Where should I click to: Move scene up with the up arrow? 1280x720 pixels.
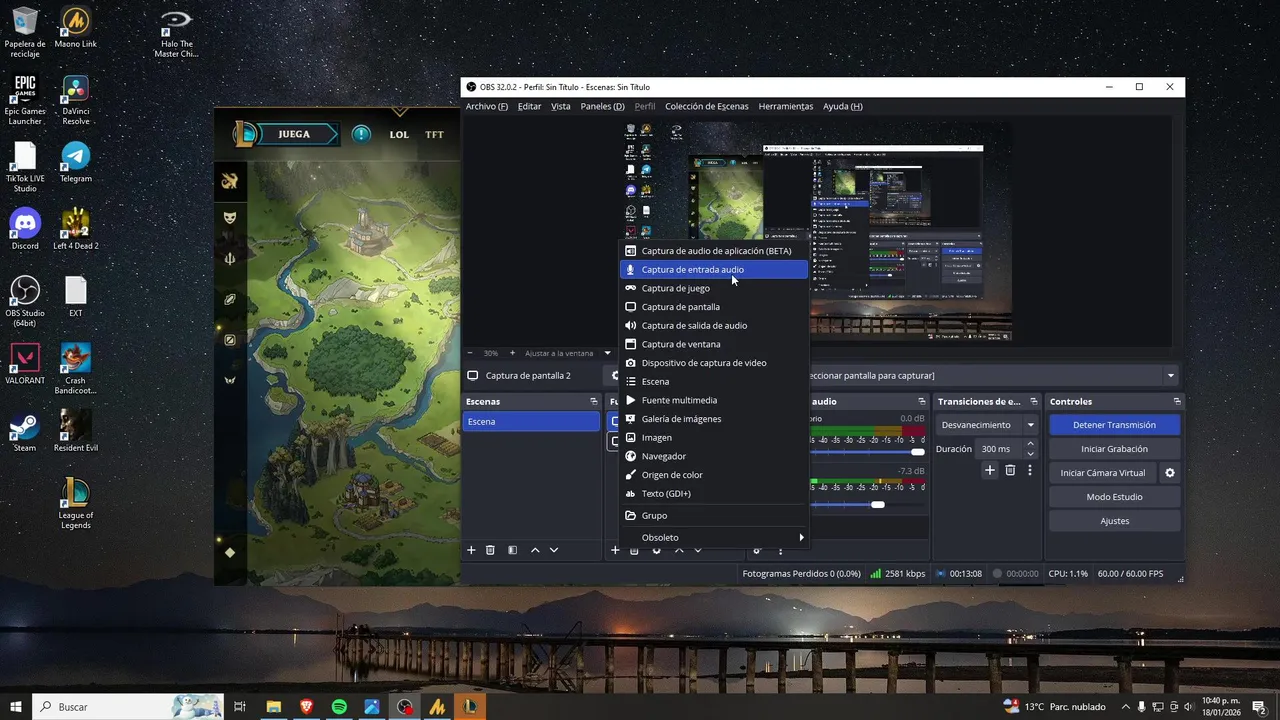coord(535,550)
